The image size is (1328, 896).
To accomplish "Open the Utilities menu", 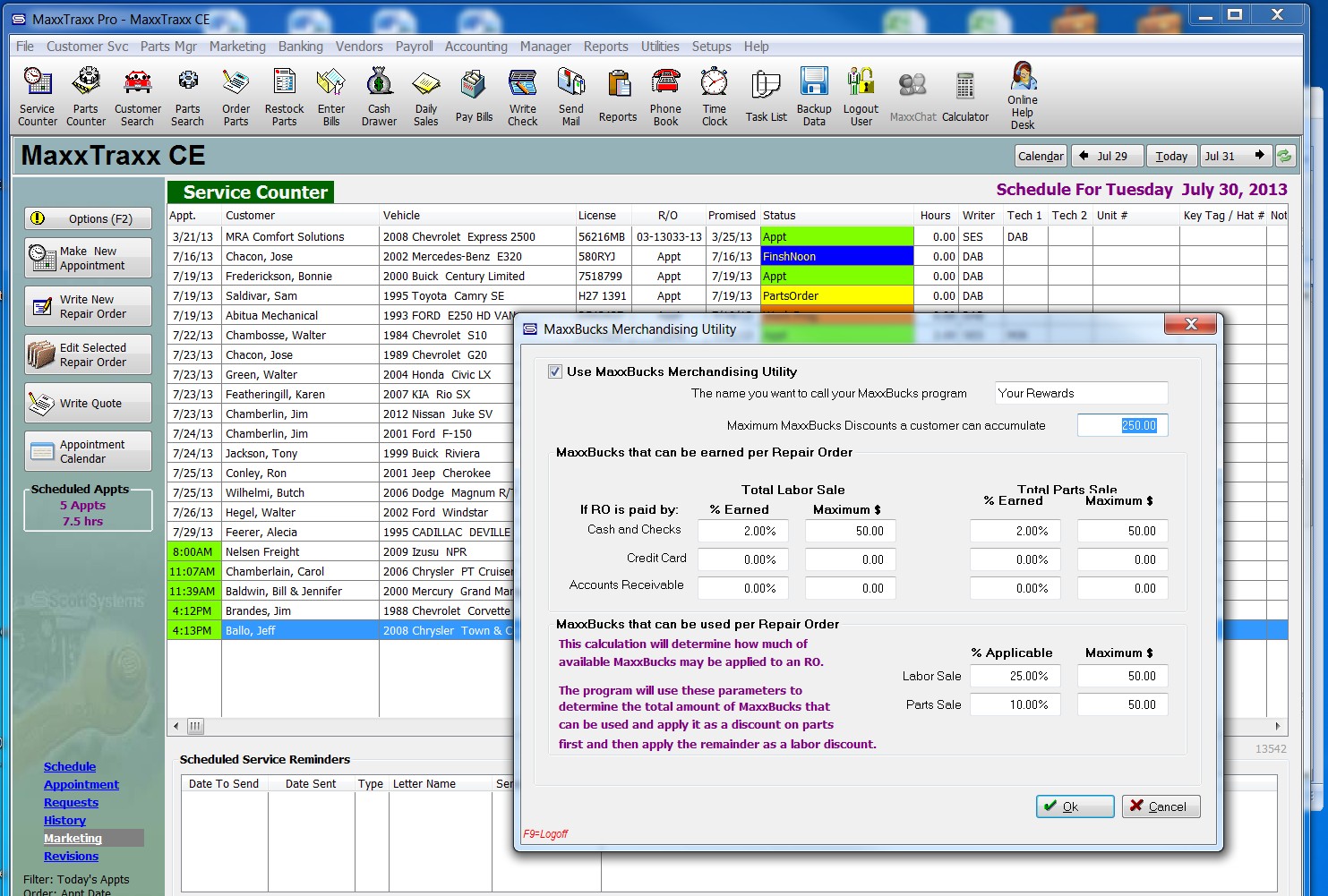I will (x=660, y=47).
